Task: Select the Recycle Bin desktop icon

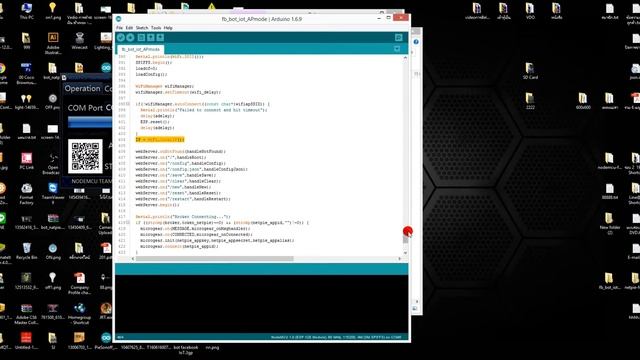Action: [27, 251]
